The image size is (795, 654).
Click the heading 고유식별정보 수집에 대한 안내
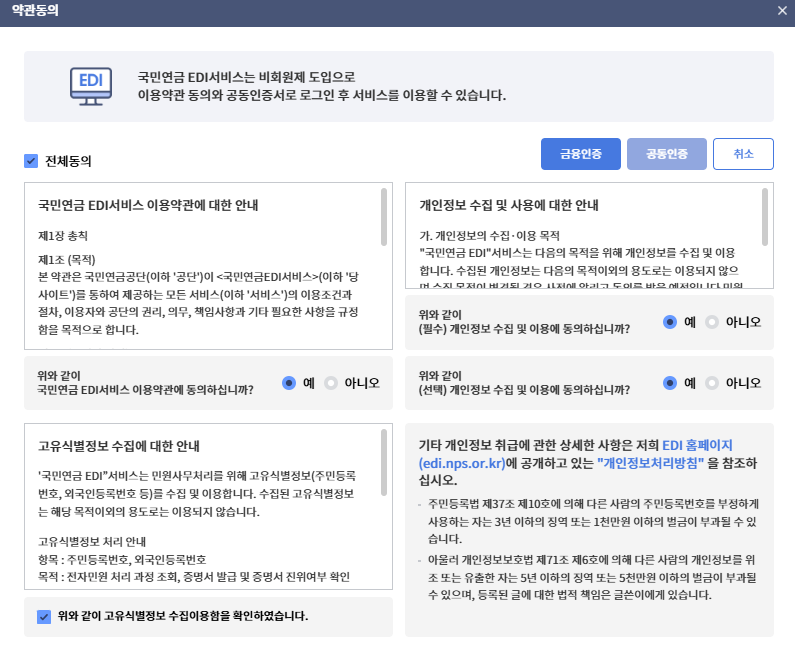pyautogui.click(x=119, y=446)
